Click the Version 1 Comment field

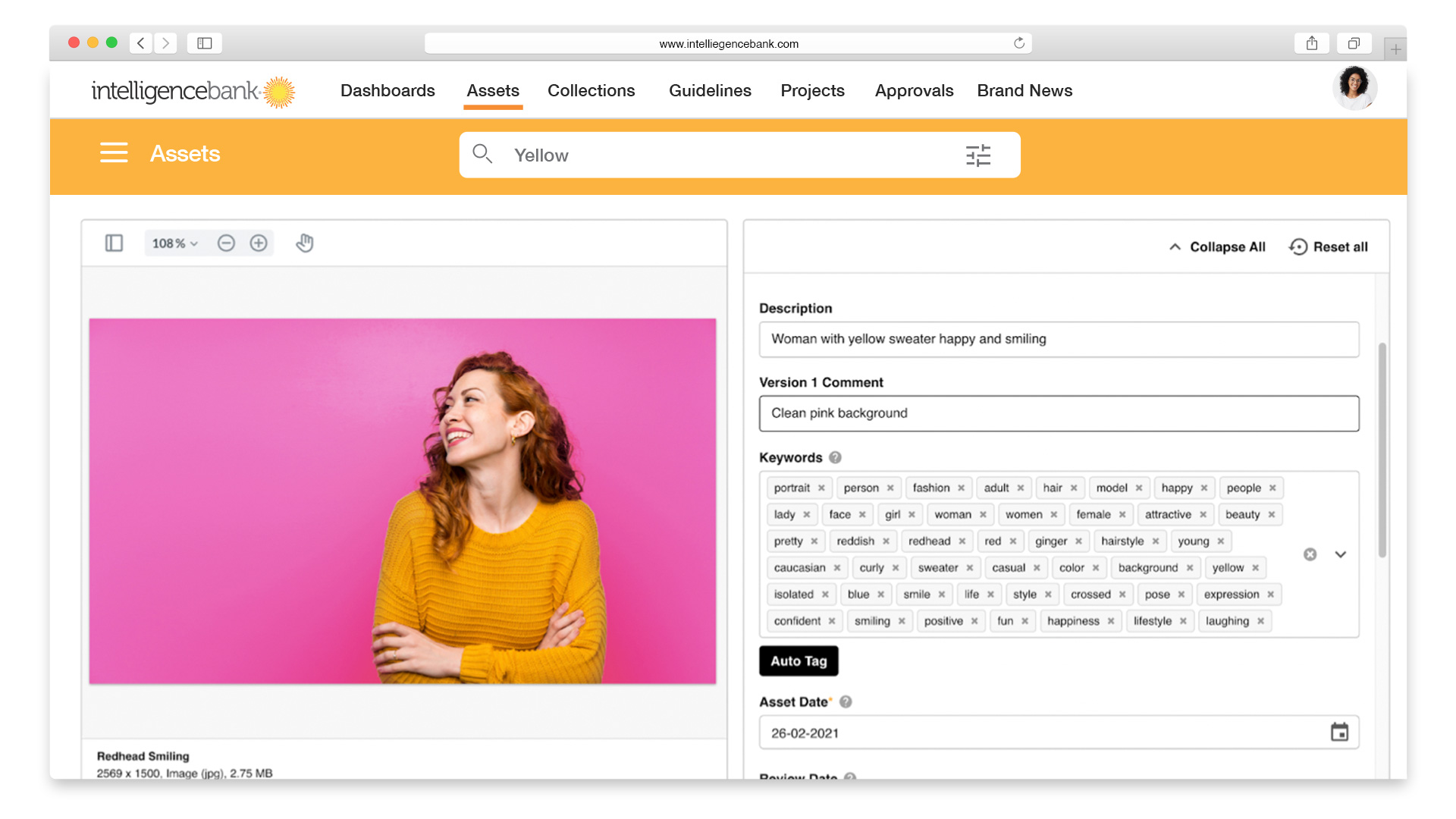coord(1059,414)
